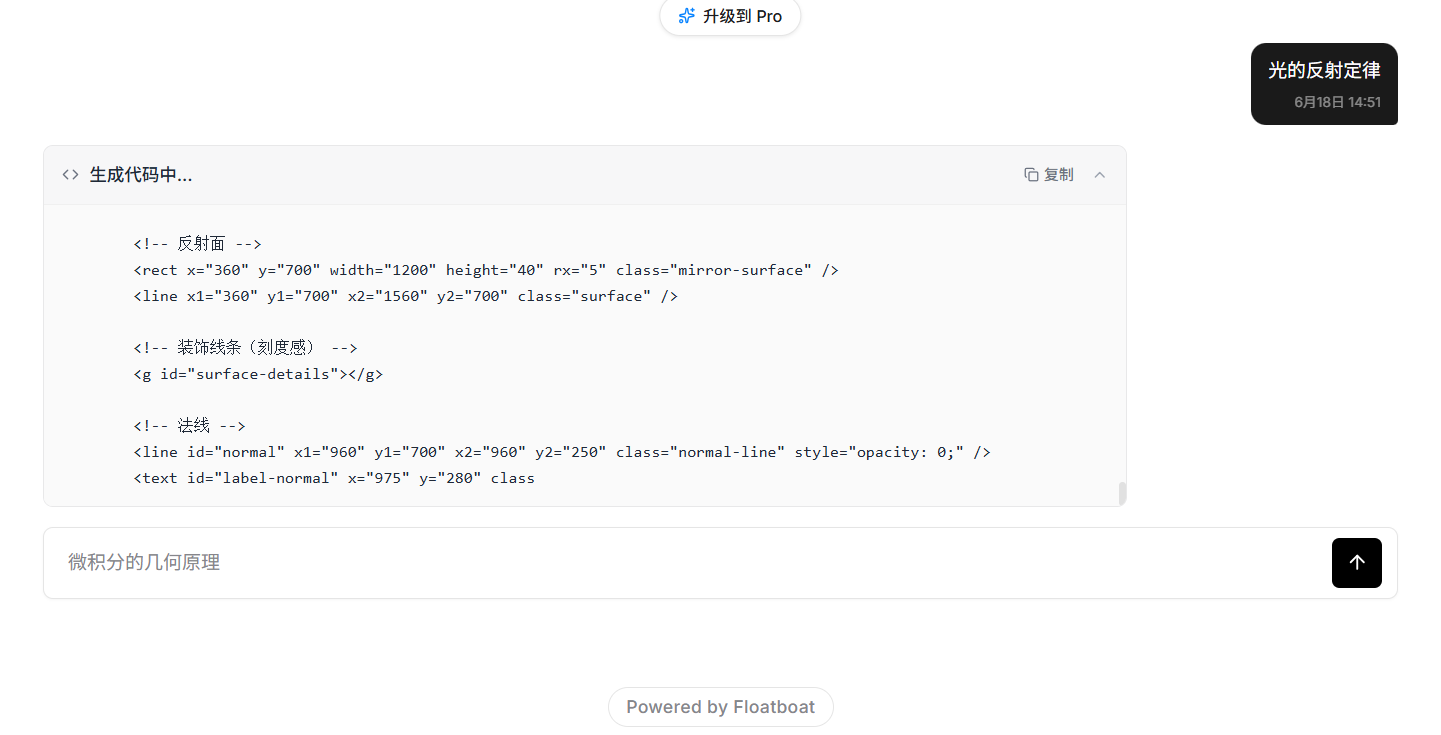Click the code block vertical scrollbar thumb
This screenshot has height=735, width=1441.
coord(1122,493)
